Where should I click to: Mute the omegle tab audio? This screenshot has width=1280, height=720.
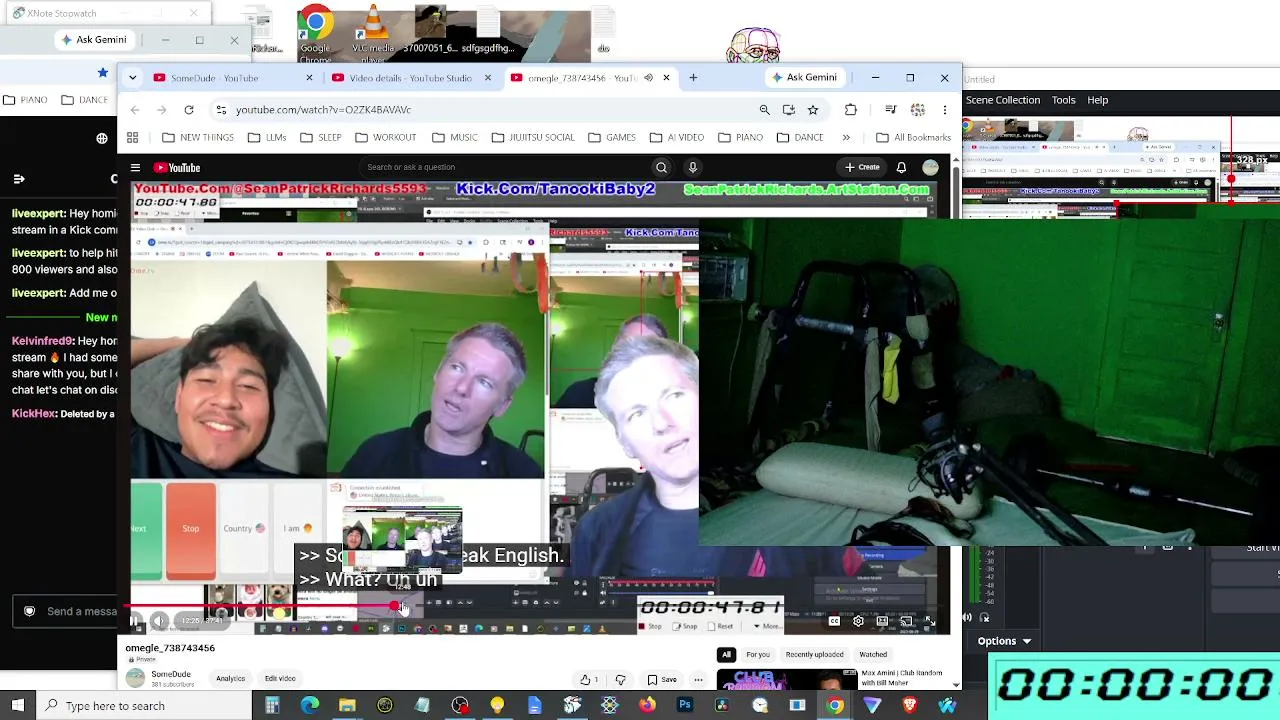(x=648, y=78)
